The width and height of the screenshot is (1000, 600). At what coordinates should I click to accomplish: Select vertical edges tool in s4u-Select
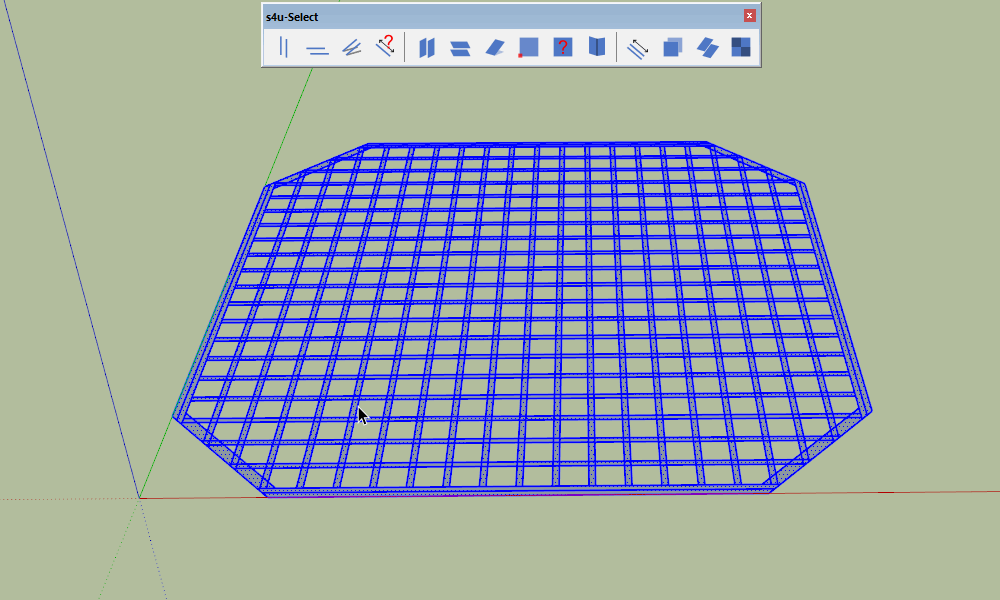284,47
